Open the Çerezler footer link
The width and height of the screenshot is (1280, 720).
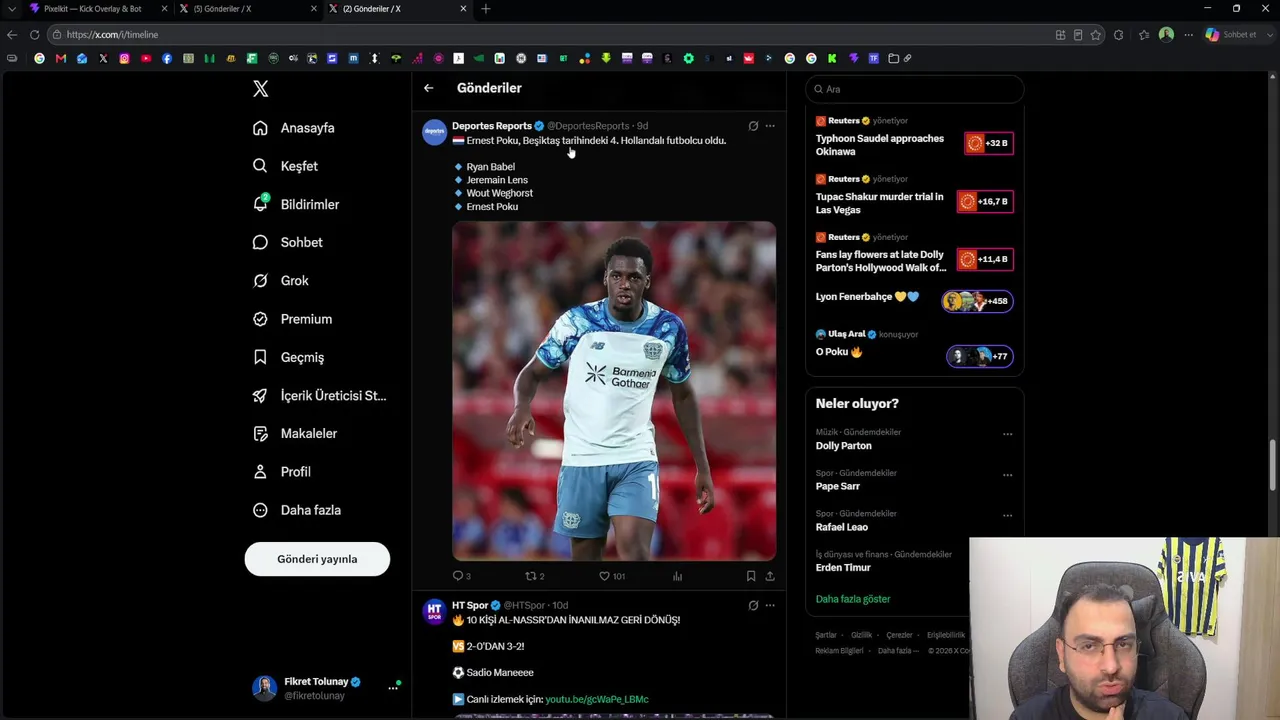[899, 635]
